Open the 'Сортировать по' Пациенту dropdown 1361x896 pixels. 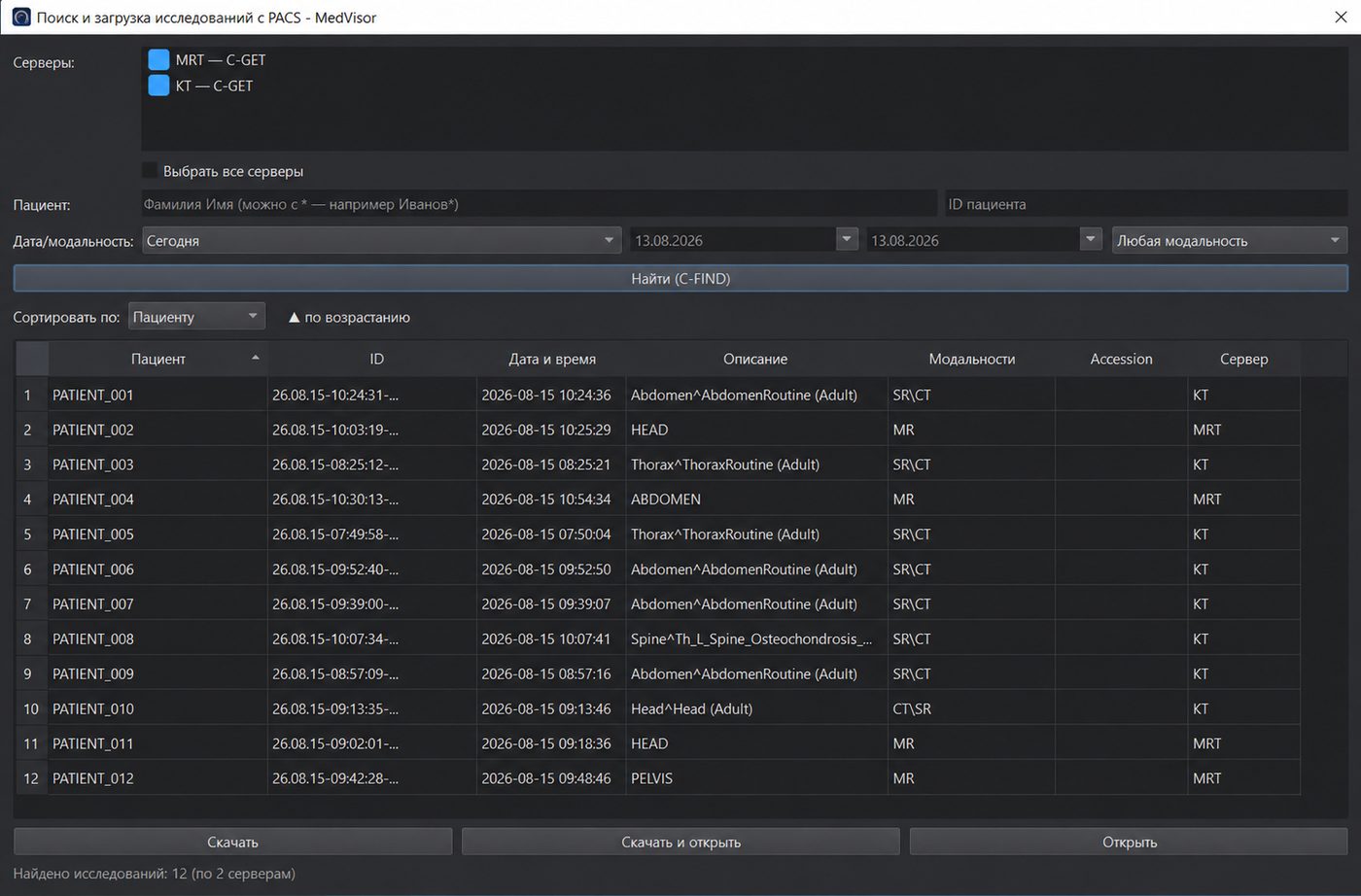(x=197, y=317)
